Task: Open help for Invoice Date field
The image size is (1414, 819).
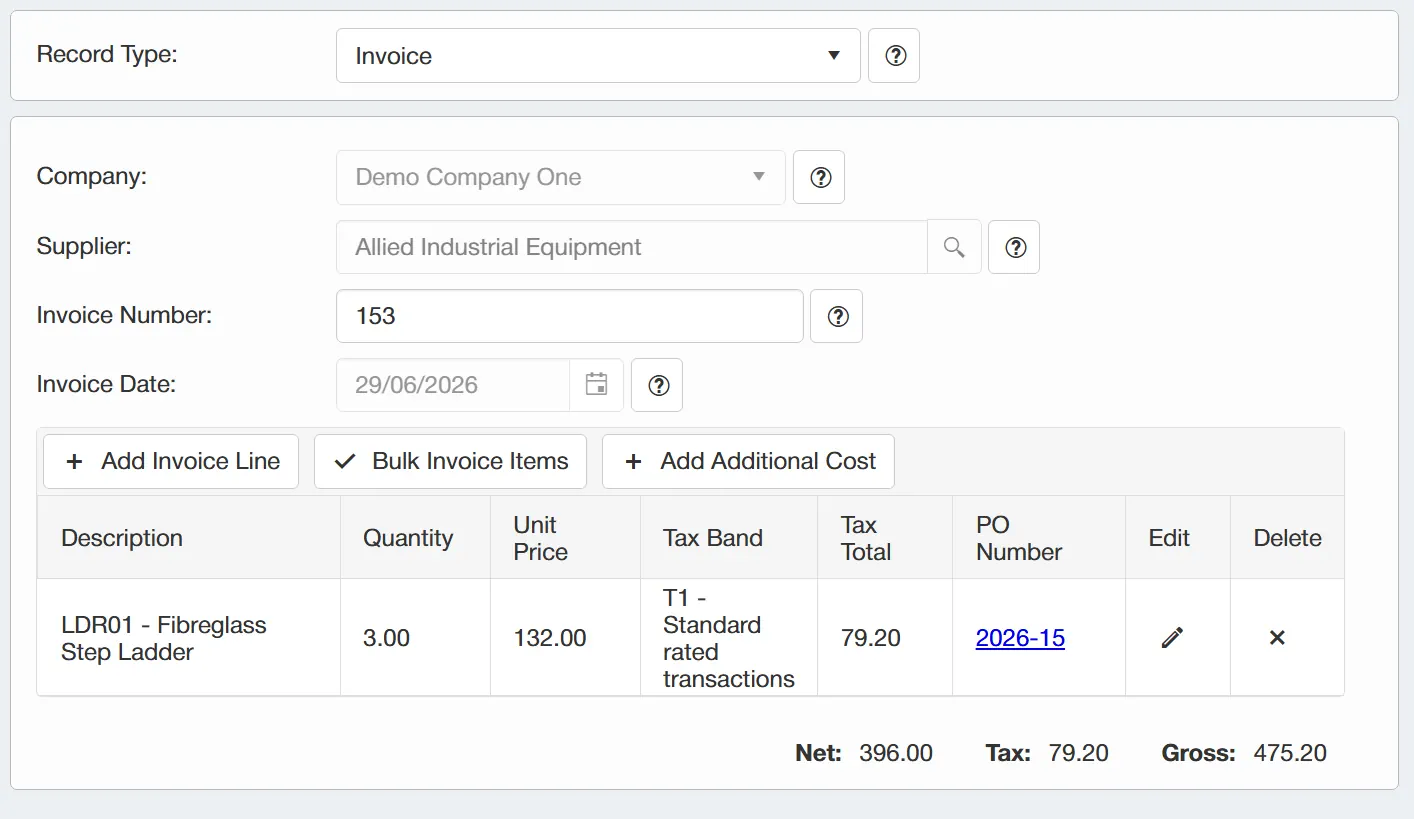Action: point(657,385)
